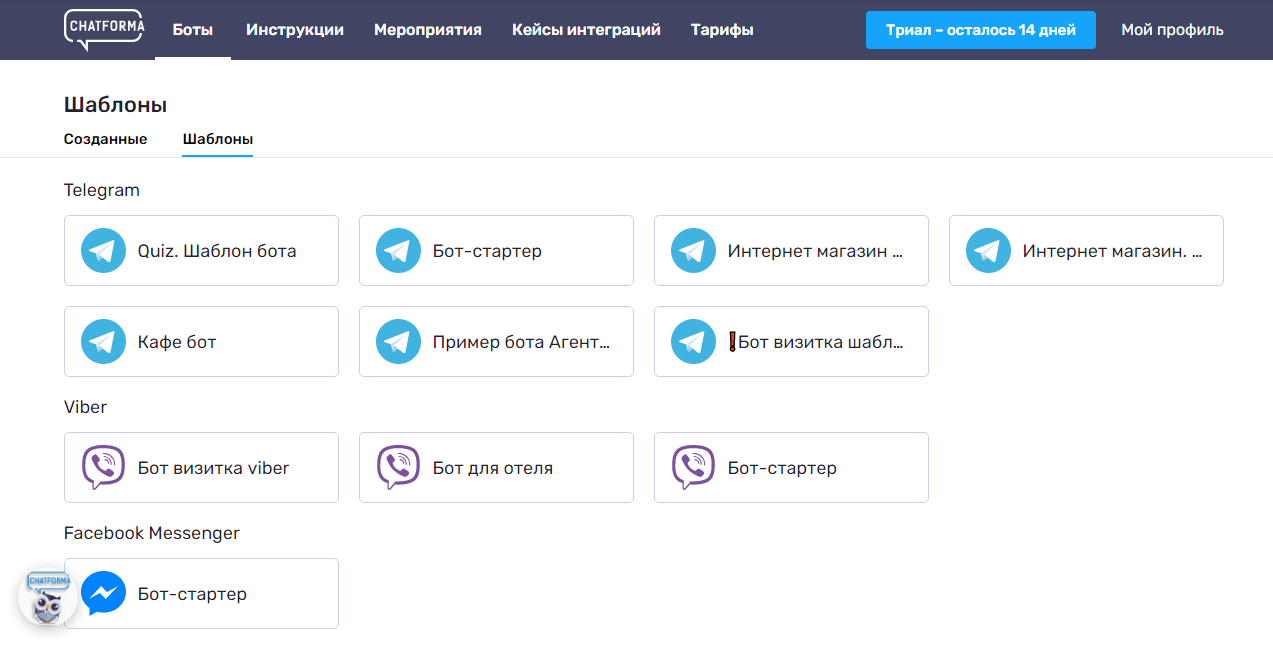Open the Инструкции menu item
The image size is (1273, 649).
coord(295,29)
